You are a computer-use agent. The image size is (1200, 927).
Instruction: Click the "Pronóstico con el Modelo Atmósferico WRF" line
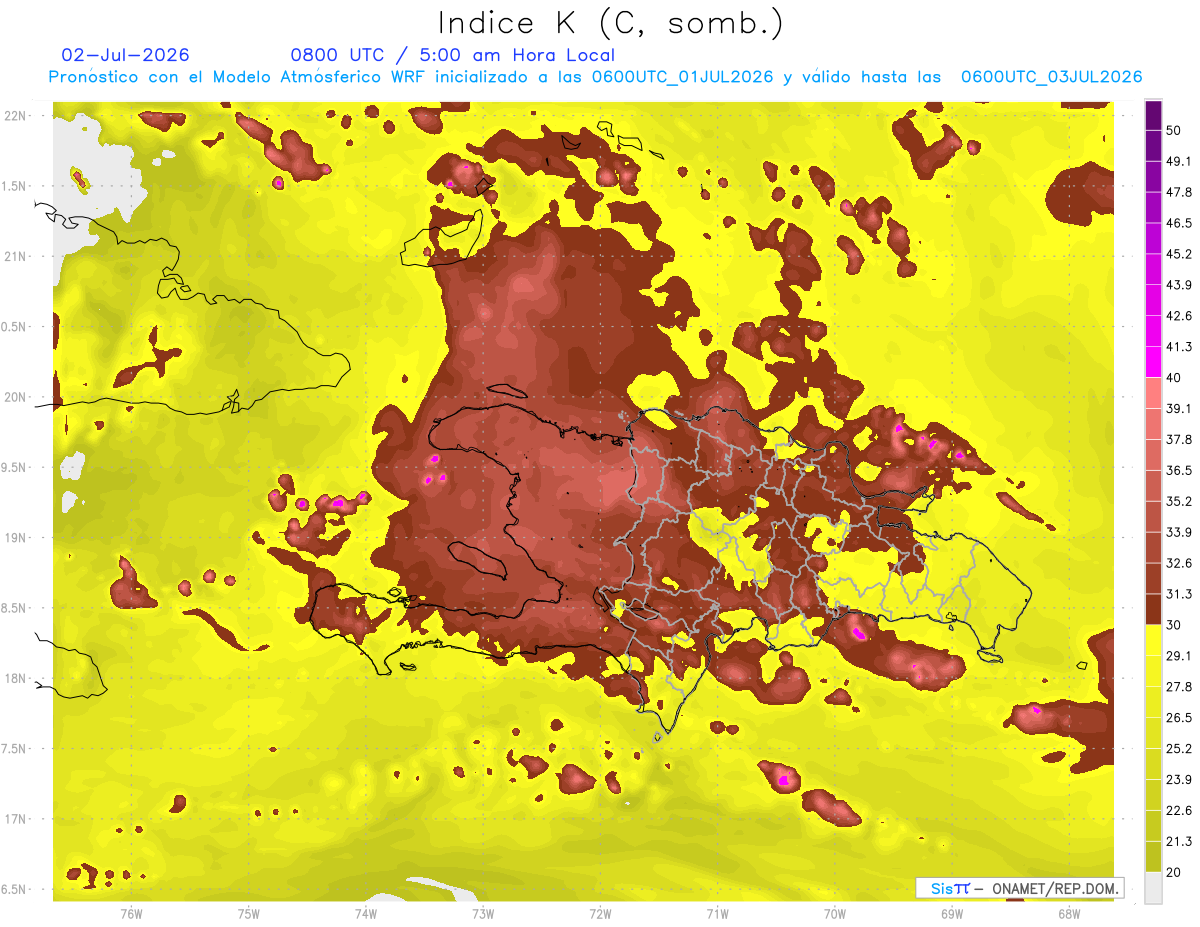595,77
